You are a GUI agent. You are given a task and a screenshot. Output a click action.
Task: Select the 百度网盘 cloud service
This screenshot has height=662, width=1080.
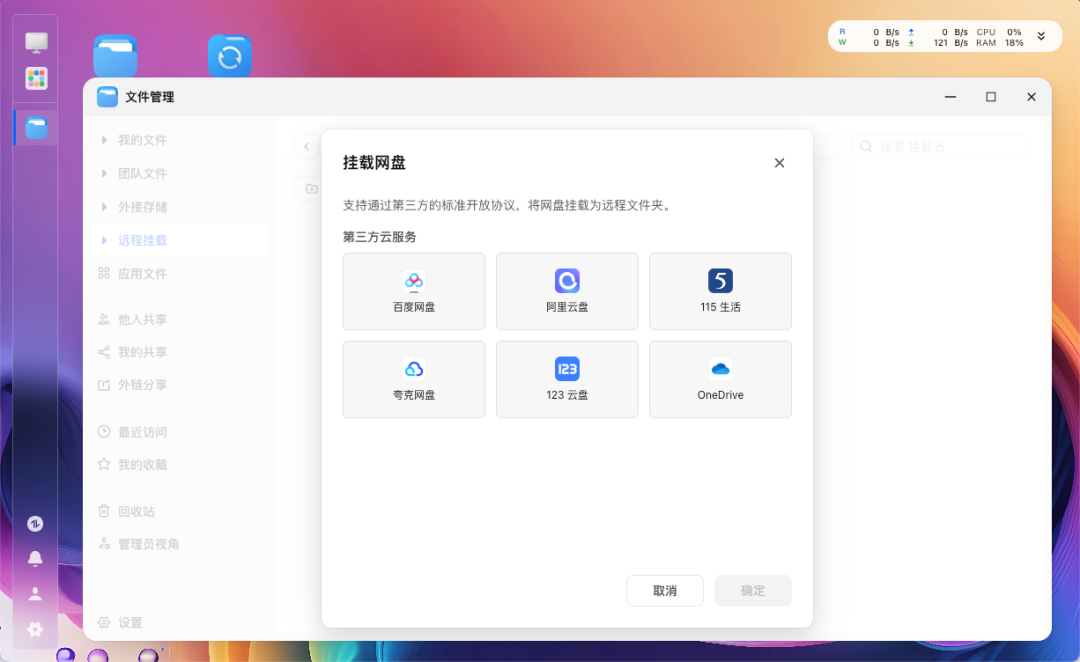pos(413,291)
